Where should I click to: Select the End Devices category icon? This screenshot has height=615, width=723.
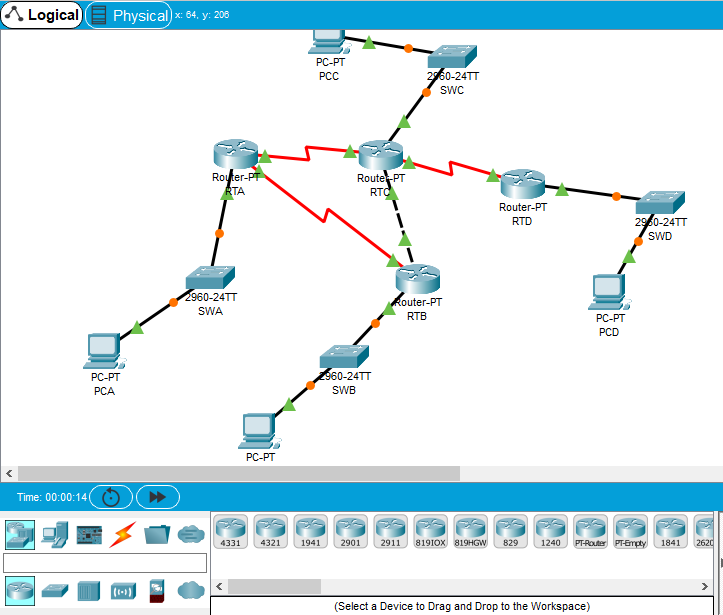pyautogui.click(x=54, y=534)
